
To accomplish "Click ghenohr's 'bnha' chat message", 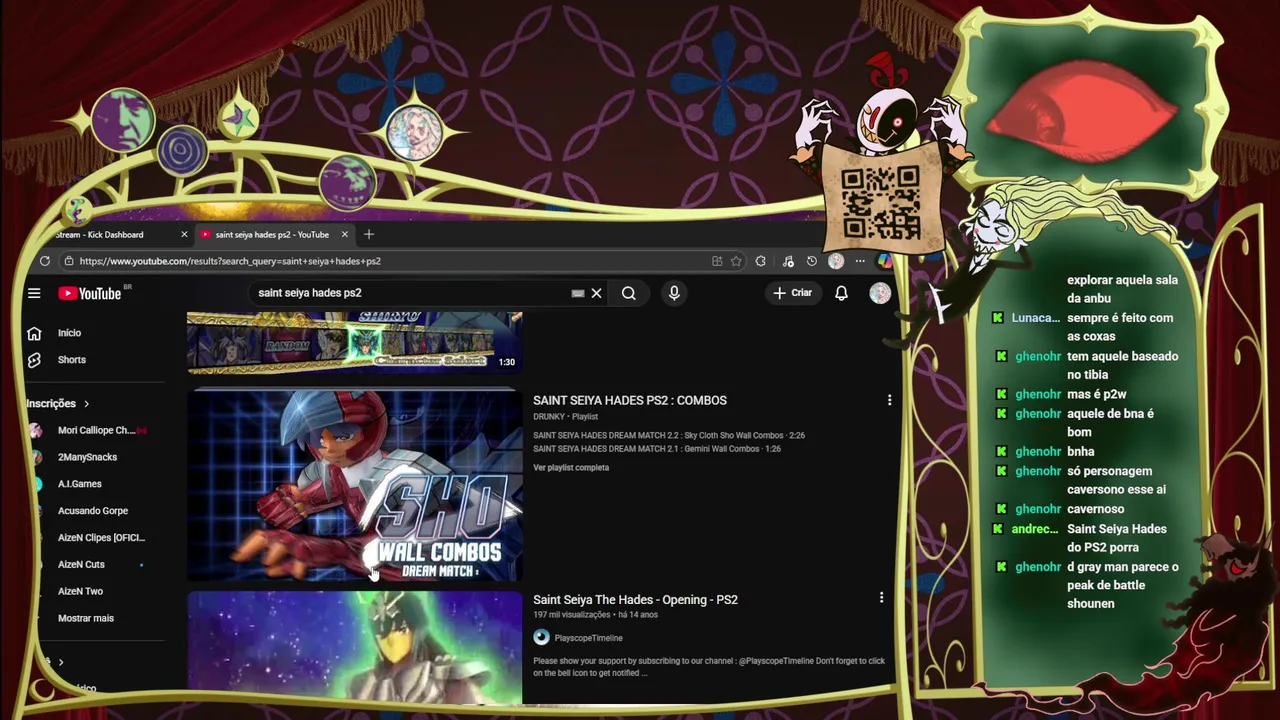I will 1081,451.
